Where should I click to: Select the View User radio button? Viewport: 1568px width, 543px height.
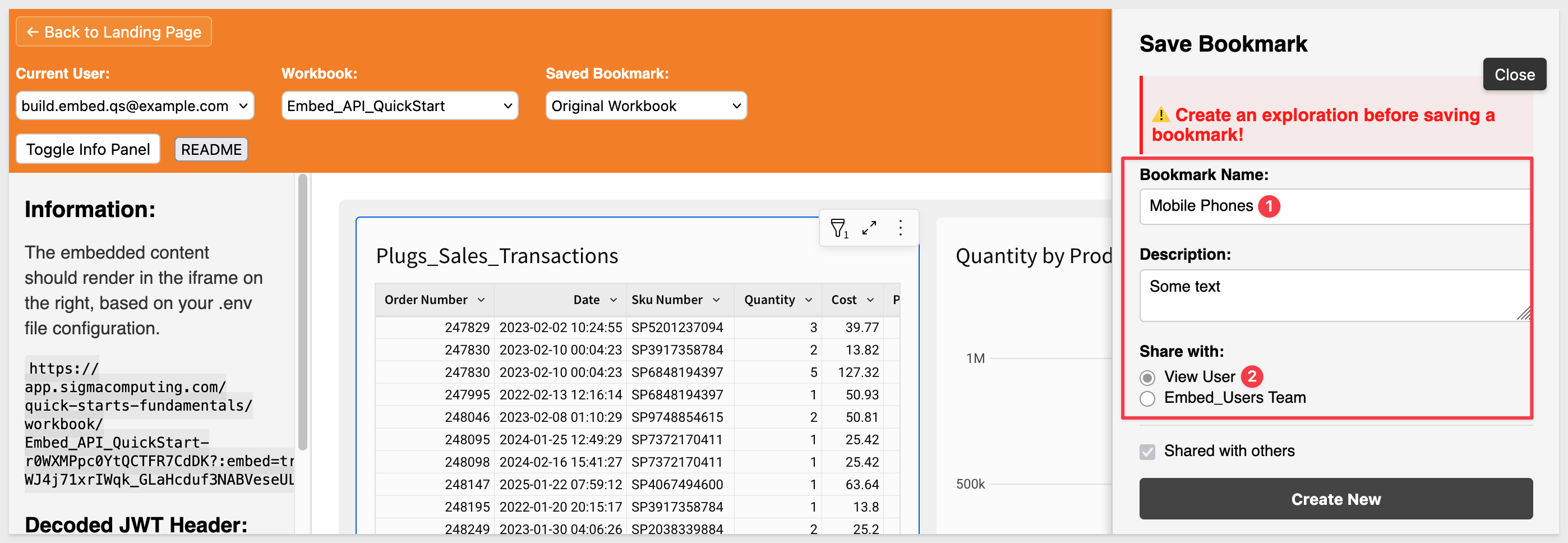[1147, 378]
